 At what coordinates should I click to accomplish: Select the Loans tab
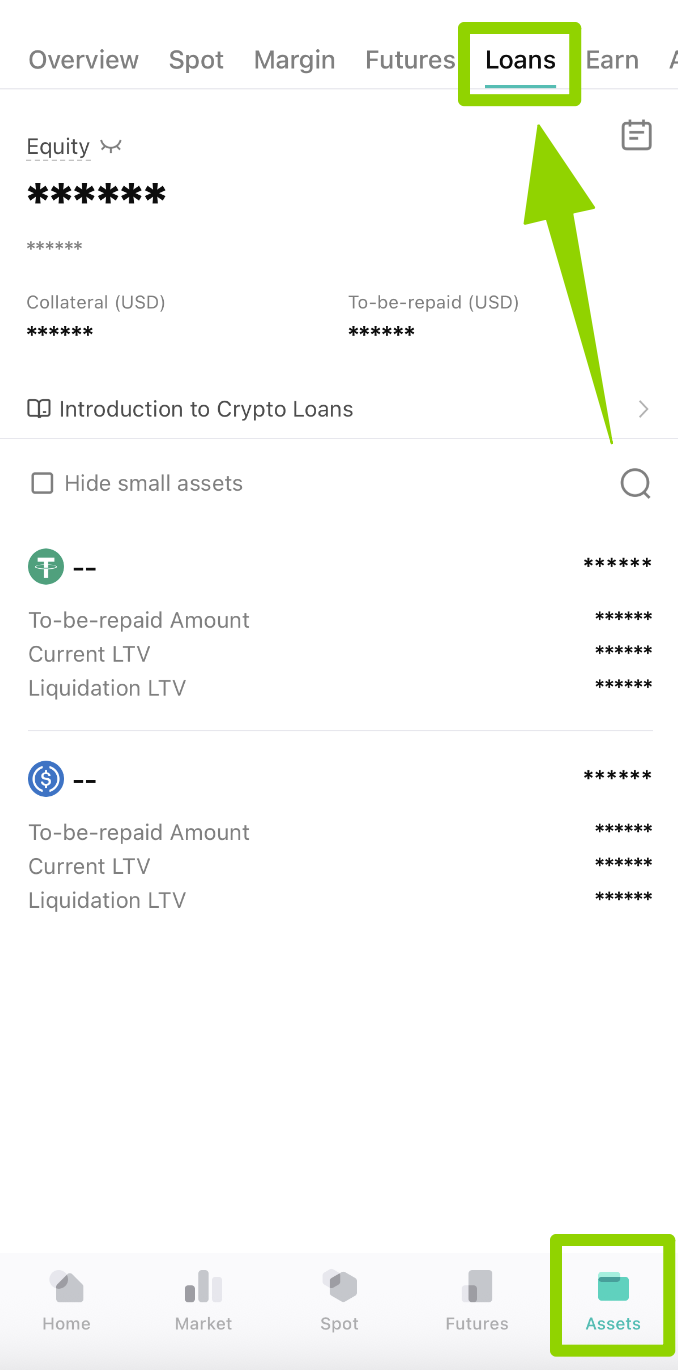(x=520, y=60)
